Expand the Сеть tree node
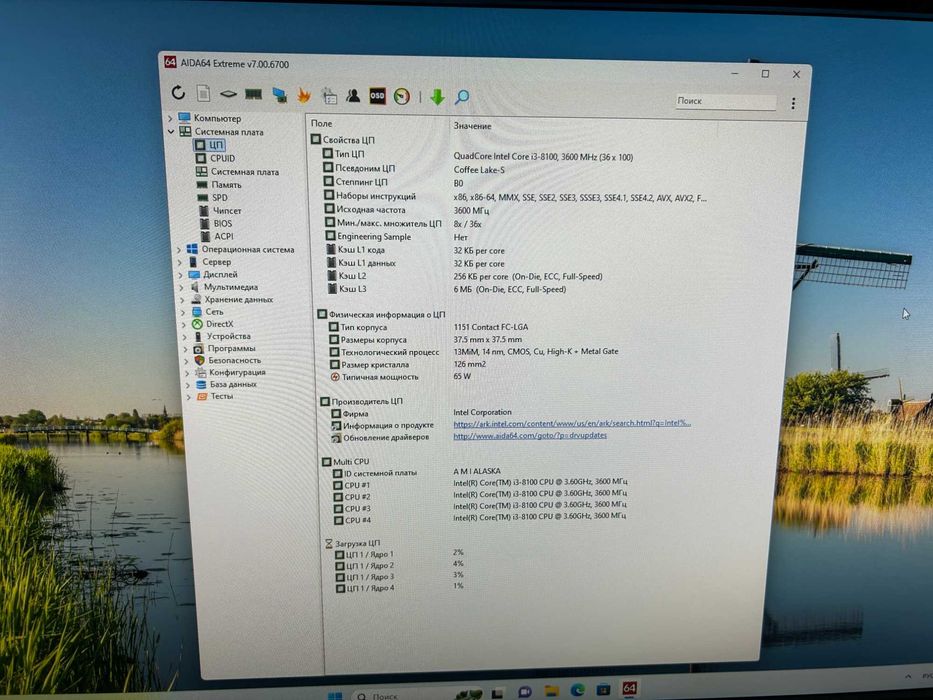The width and height of the screenshot is (933, 700). [183, 312]
